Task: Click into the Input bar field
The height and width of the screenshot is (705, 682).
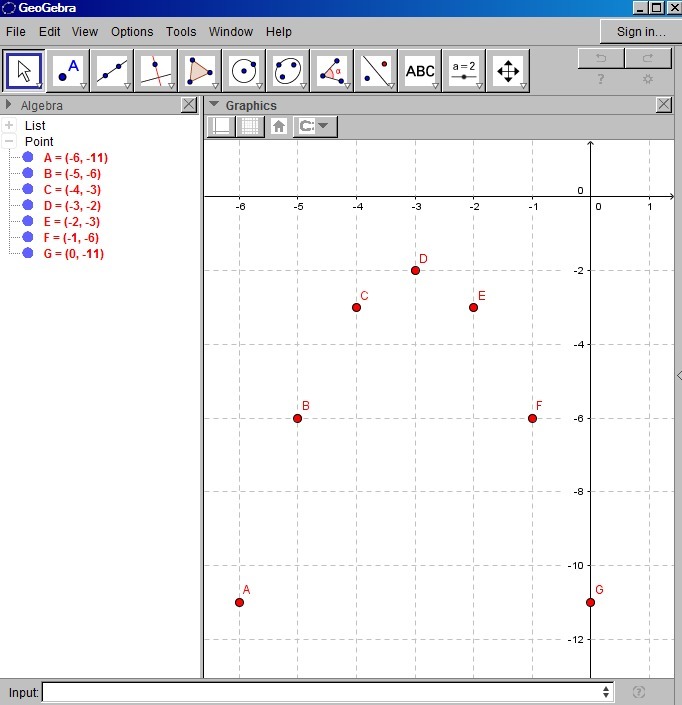Action: pos(322,692)
